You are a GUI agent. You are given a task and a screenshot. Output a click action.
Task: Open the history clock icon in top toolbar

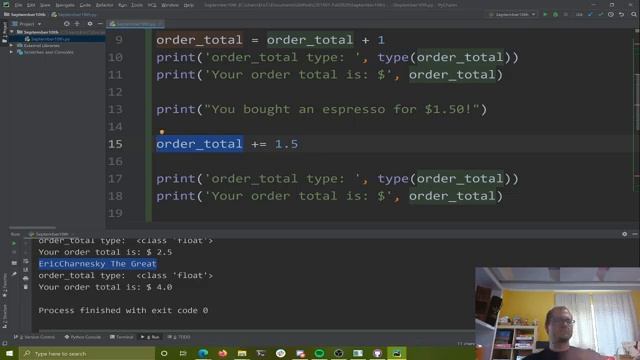pyautogui.click(x=611, y=14)
